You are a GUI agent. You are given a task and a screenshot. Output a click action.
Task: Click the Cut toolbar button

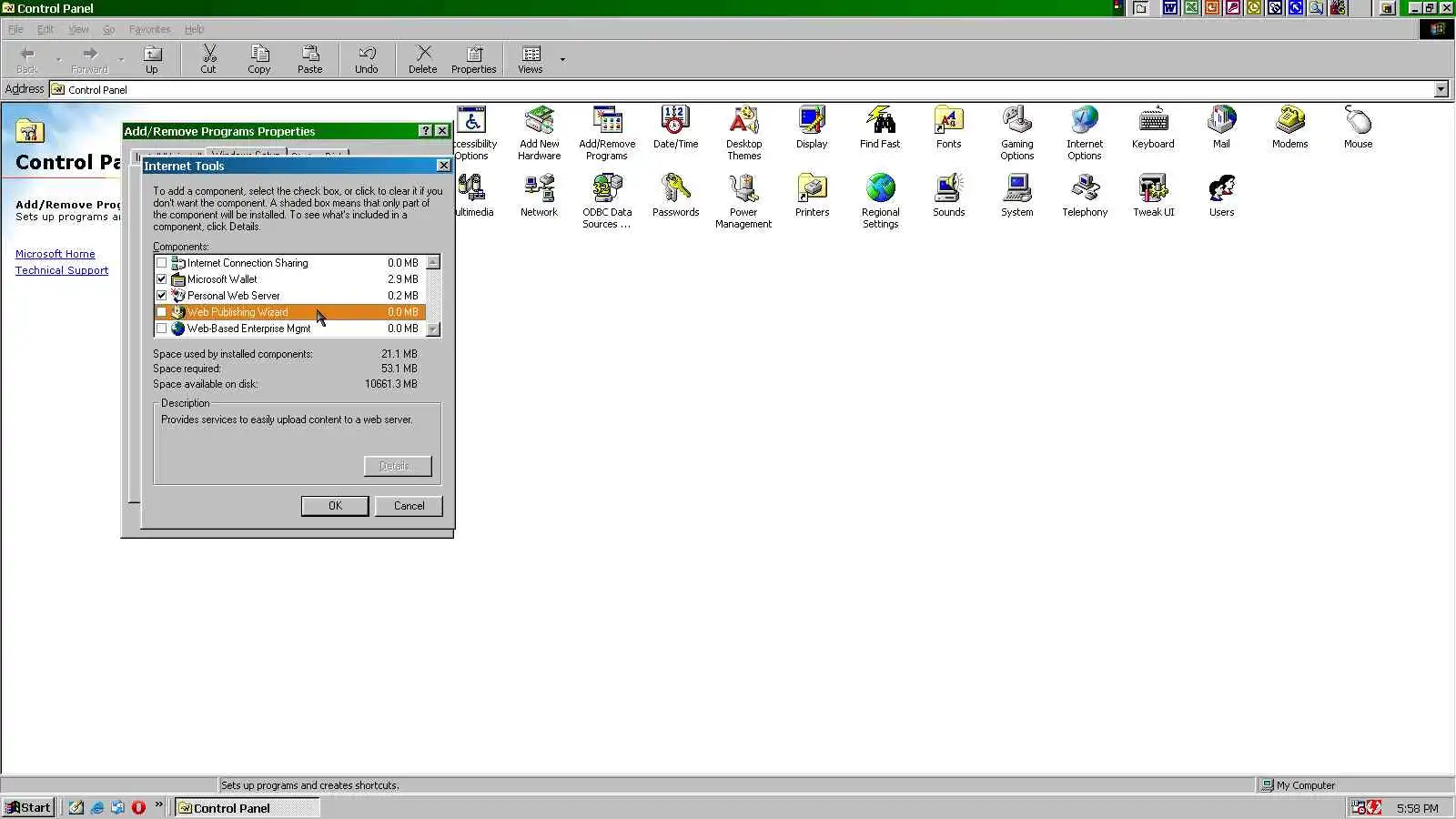pyautogui.click(x=208, y=60)
